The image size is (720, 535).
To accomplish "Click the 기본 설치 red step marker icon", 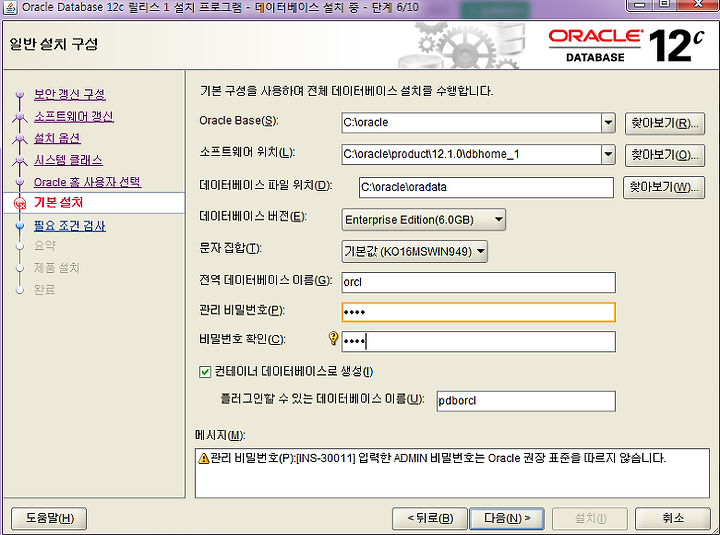I will [20, 203].
